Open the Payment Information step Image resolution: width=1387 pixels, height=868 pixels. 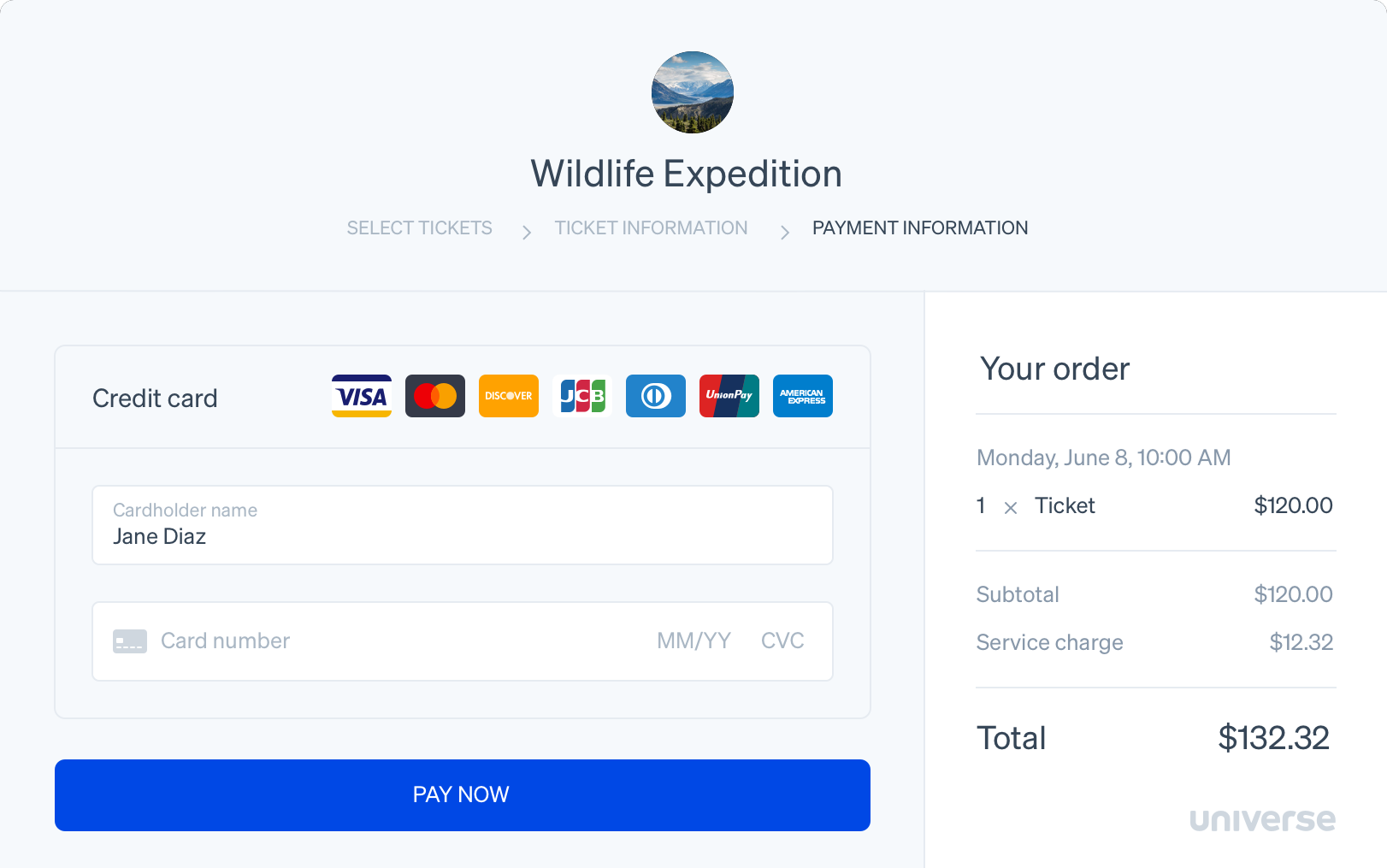pos(920,228)
